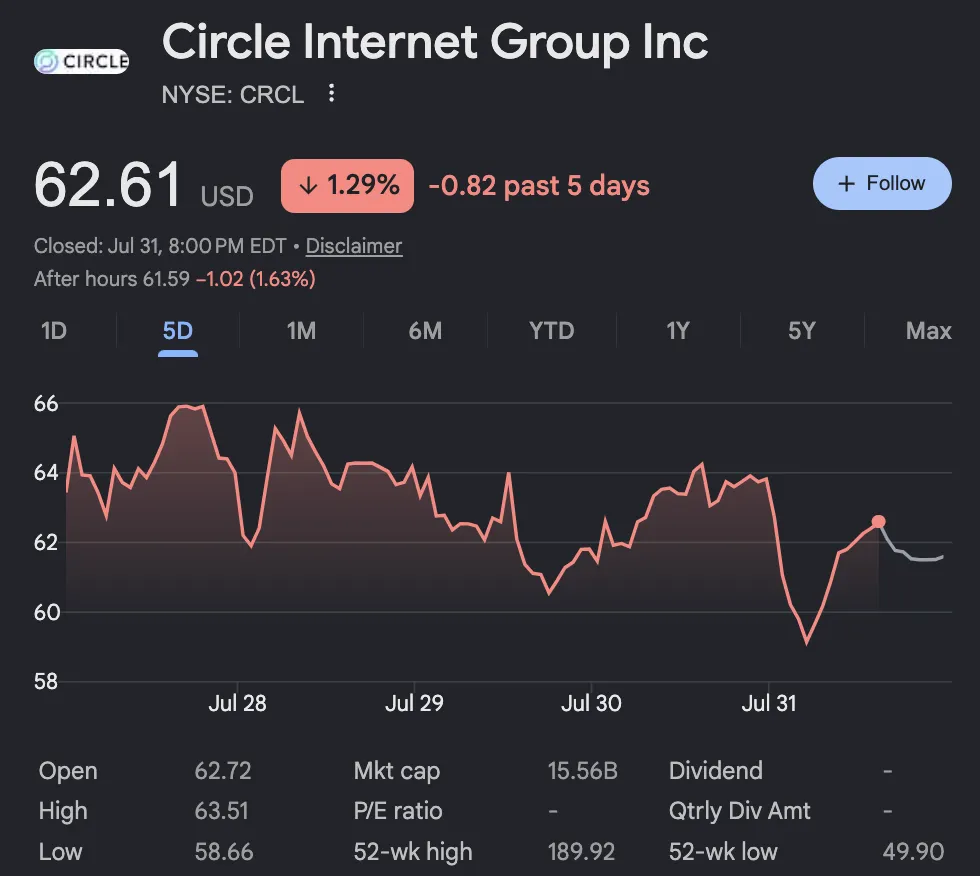Click the Jul 28 date label on chart

238,704
